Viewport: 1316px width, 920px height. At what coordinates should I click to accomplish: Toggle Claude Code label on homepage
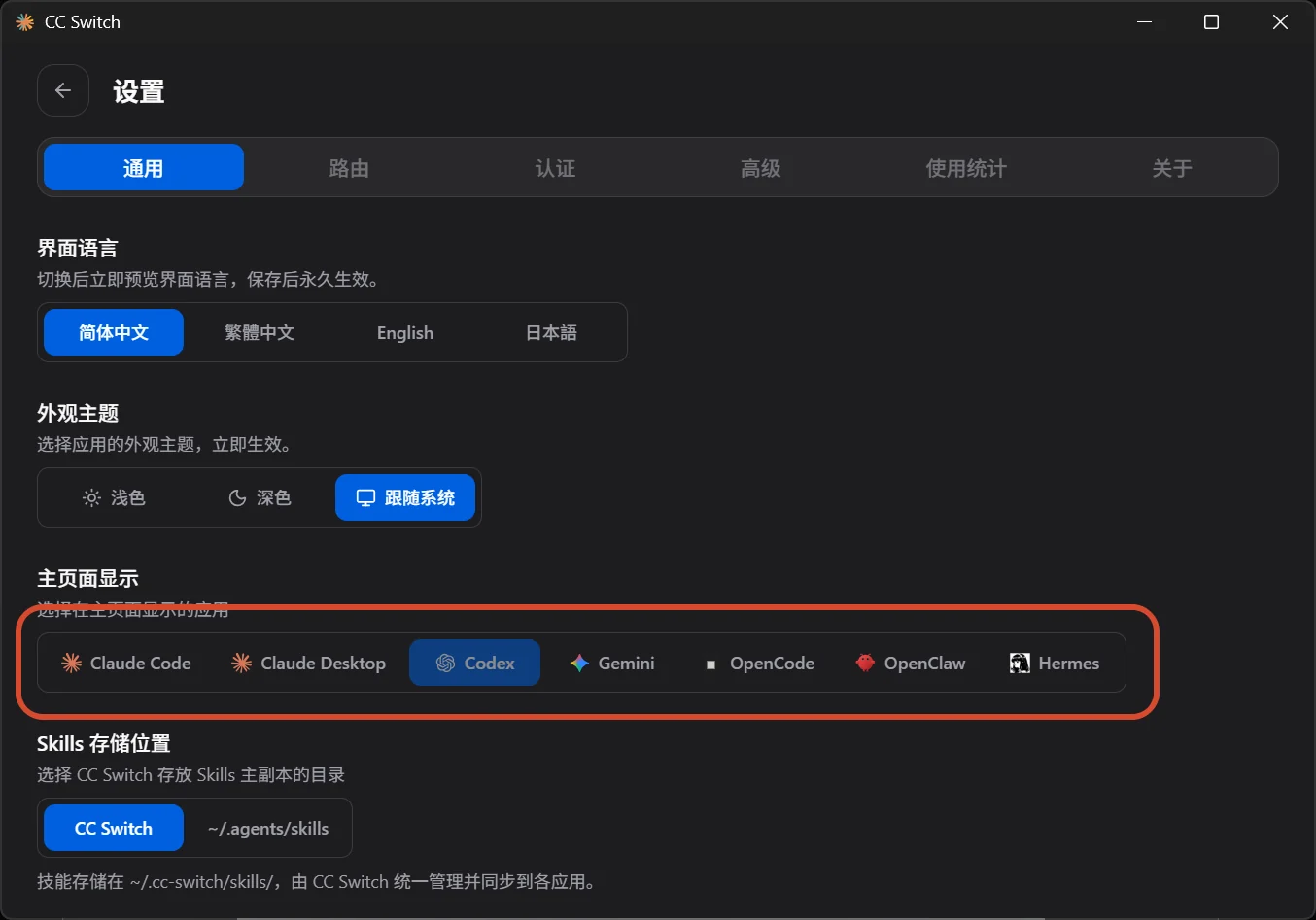(x=140, y=664)
